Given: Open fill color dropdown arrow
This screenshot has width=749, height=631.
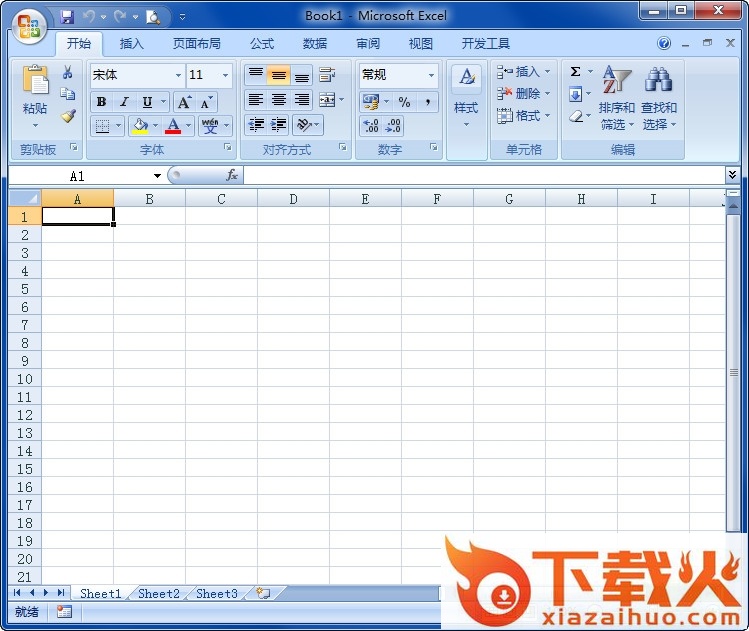Looking at the screenshot, I should [155, 126].
